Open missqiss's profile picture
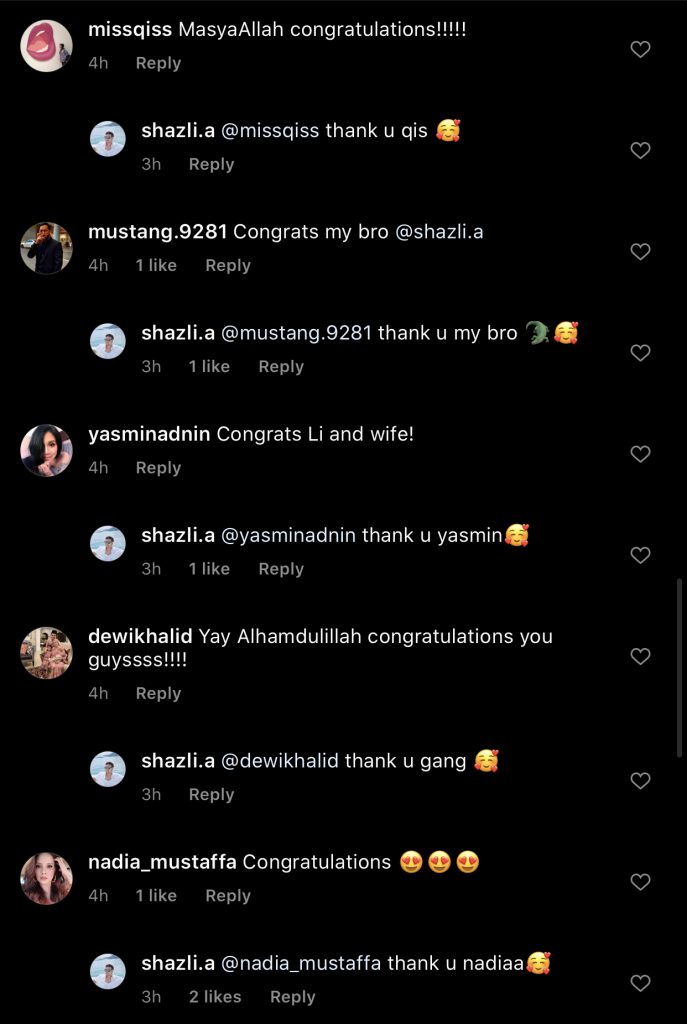Viewport: 687px width, 1024px height. click(46, 45)
